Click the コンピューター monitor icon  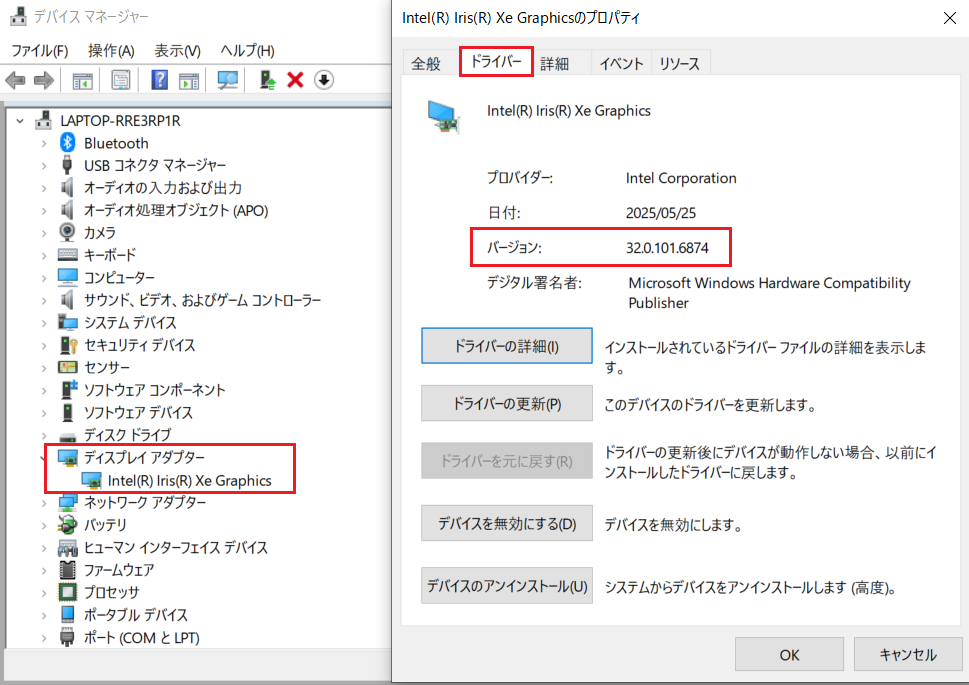(x=67, y=277)
